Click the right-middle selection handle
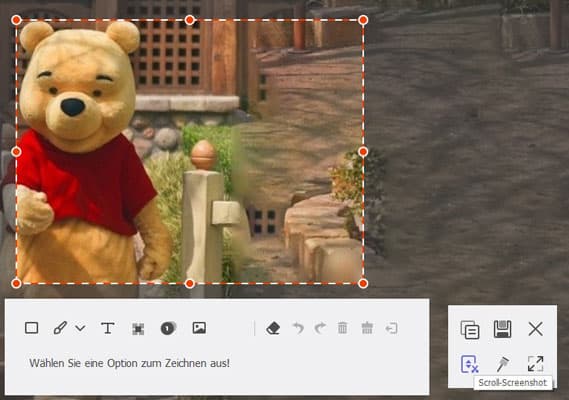Viewport: 569px width, 400px height. (x=363, y=152)
